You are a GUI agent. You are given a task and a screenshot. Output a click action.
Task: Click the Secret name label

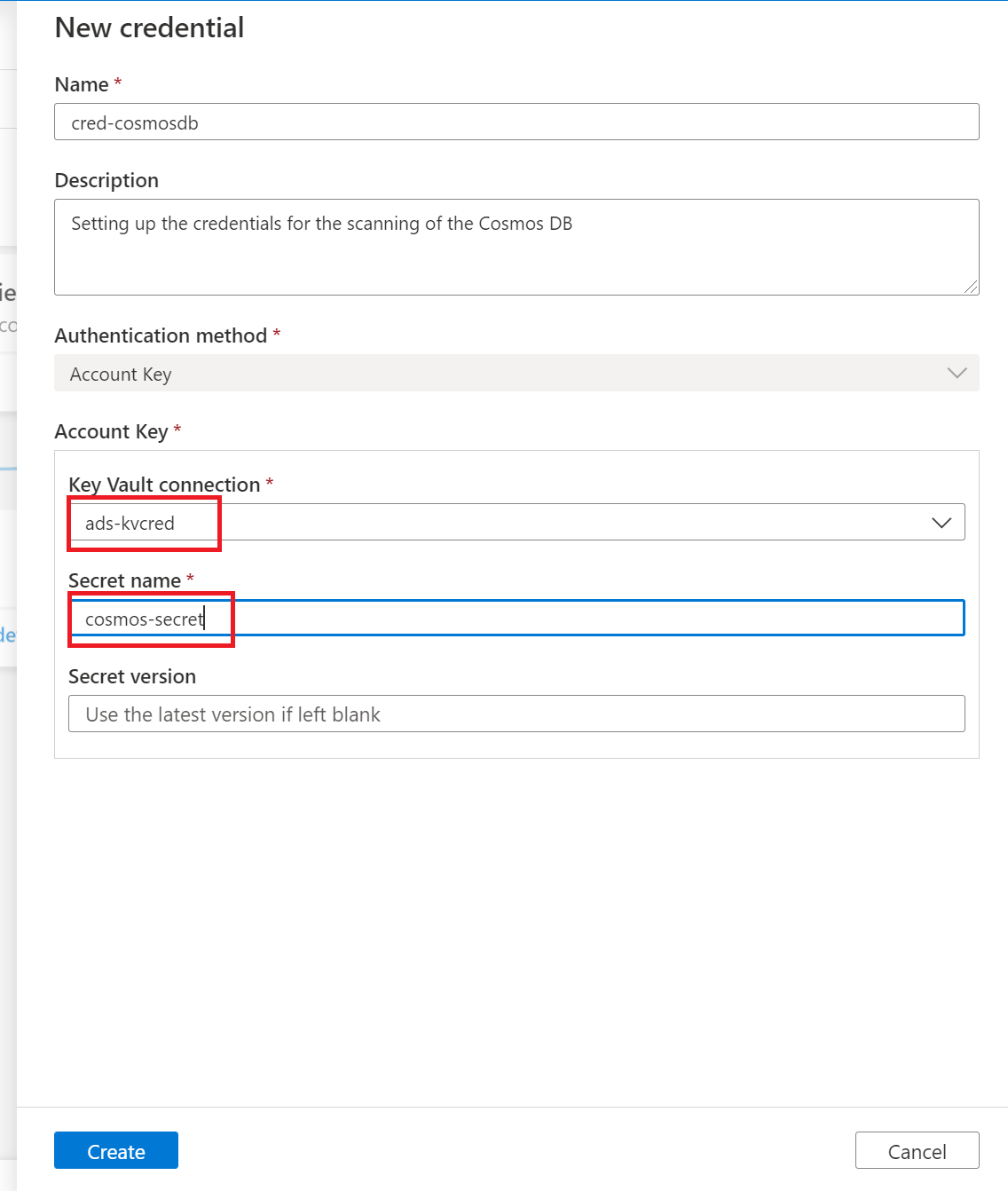124,580
